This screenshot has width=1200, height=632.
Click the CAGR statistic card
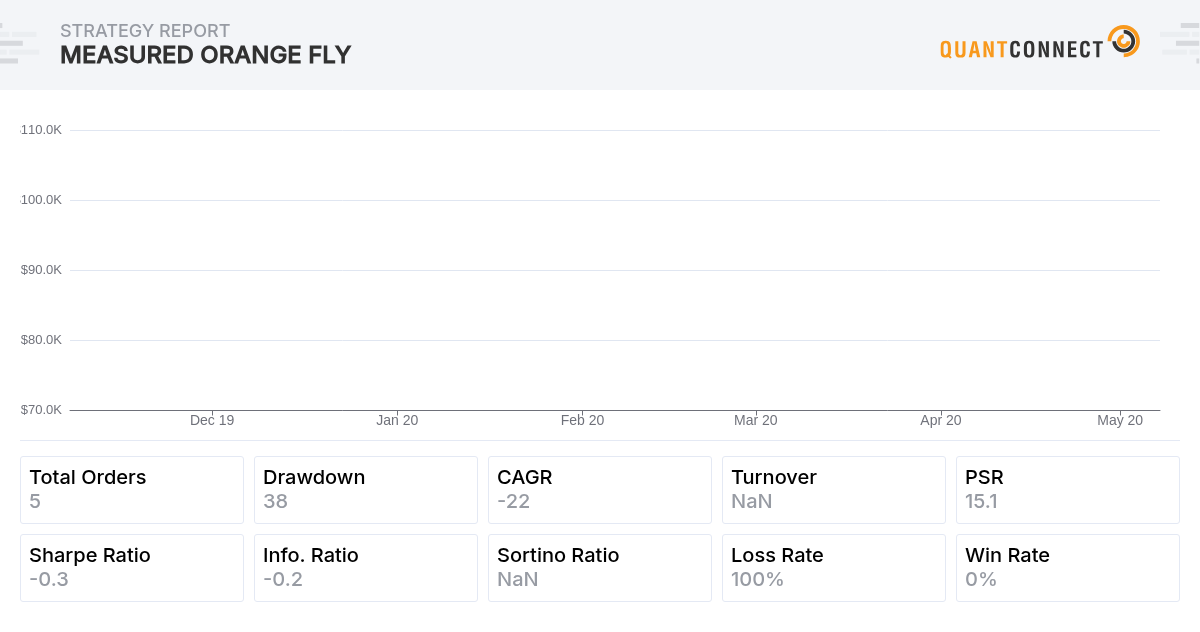tap(600, 490)
